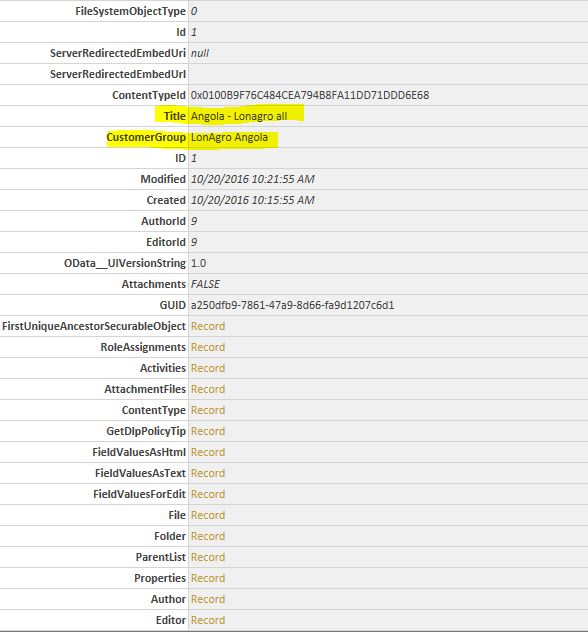Screen dimensions: 588x632
Task: Open the AttachmentFiles Record link
Action: [x=208, y=389]
